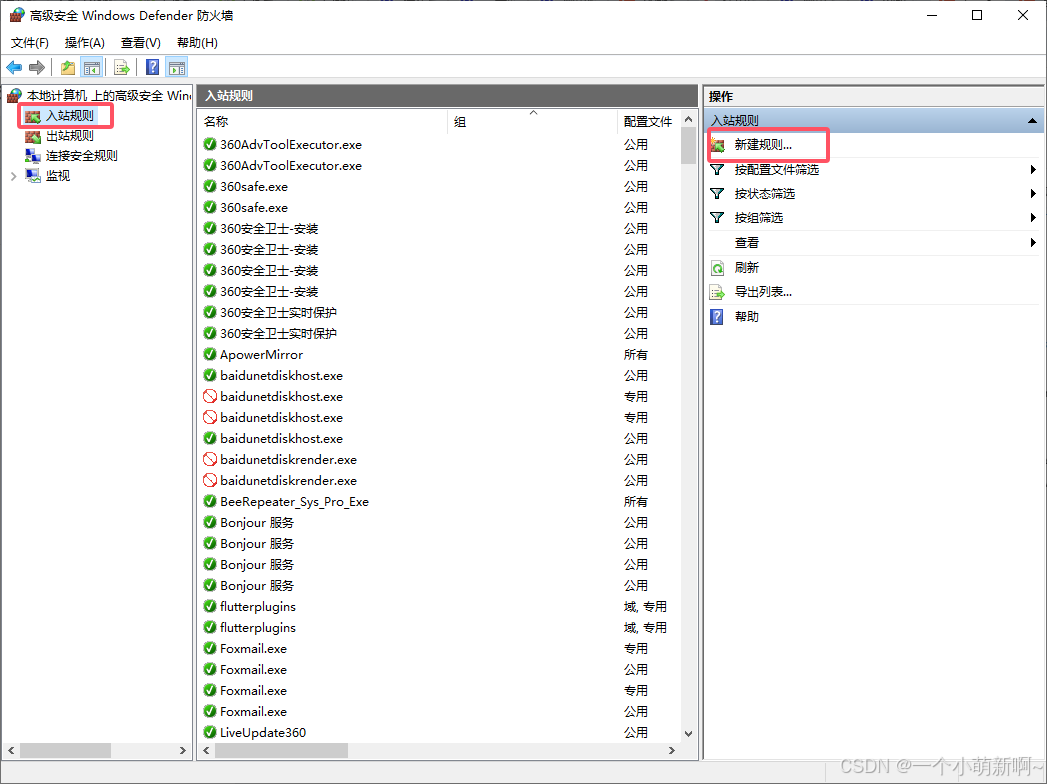Screen dimensions: 1047x784
Task: Click 按状态筛选 action
Action: tap(765, 194)
